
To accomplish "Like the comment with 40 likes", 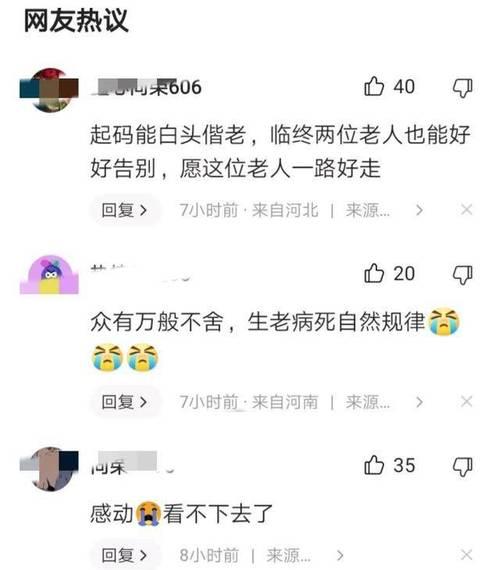I will pos(374,87).
